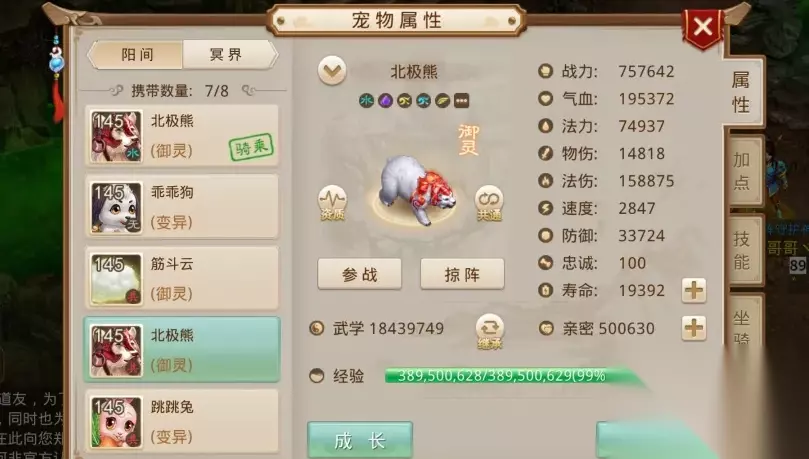The width and height of the screenshot is (809, 459).
Task: Click the 参战 button
Action: pyautogui.click(x=359, y=274)
